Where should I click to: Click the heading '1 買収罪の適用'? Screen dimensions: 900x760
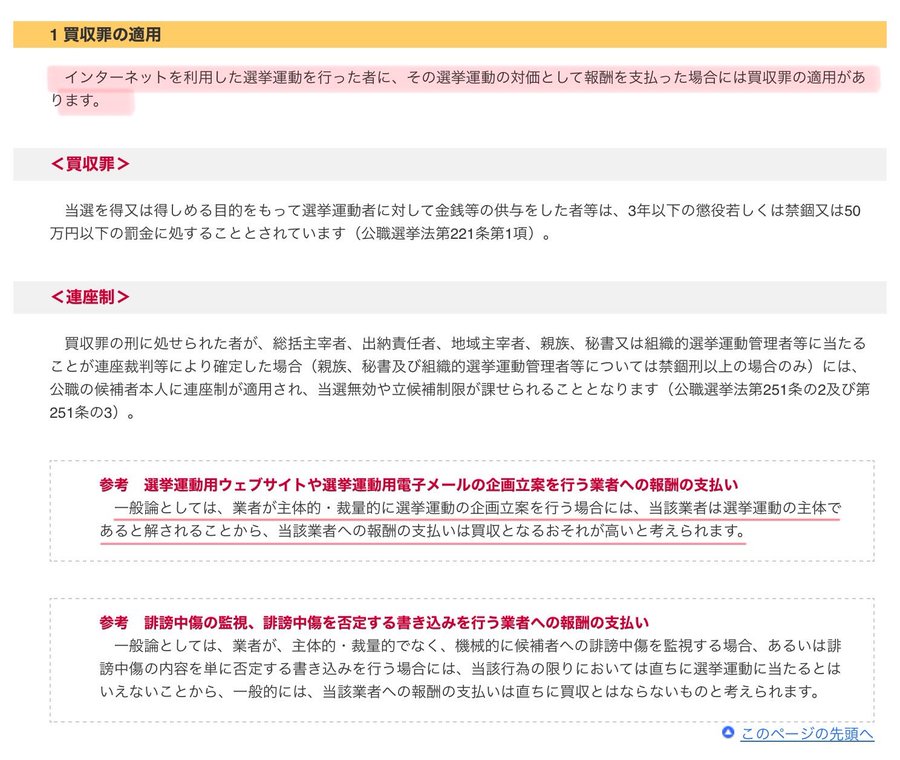click(106, 34)
